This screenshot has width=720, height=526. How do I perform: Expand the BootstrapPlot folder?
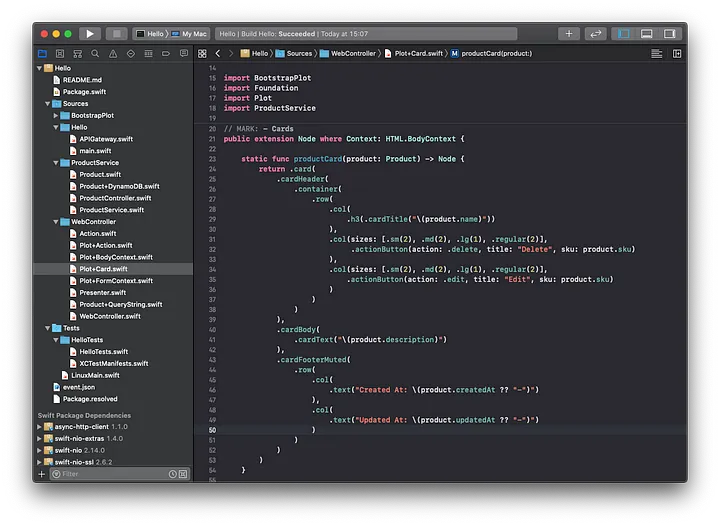(x=56, y=116)
